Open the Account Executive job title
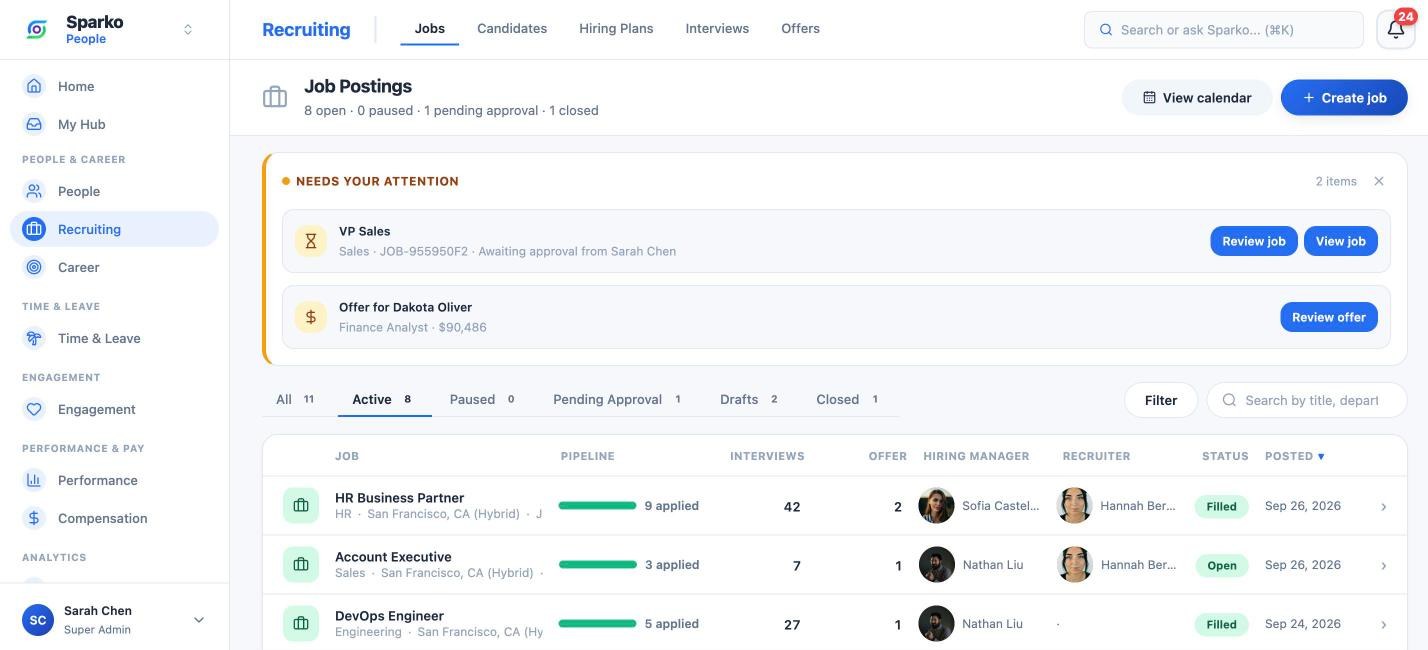 point(393,557)
